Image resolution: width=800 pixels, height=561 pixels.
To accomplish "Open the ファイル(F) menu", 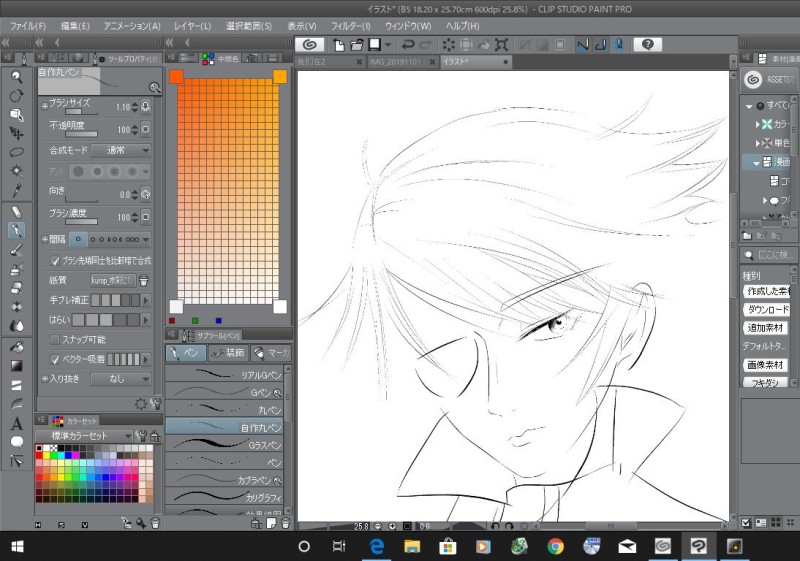I will coord(28,26).
